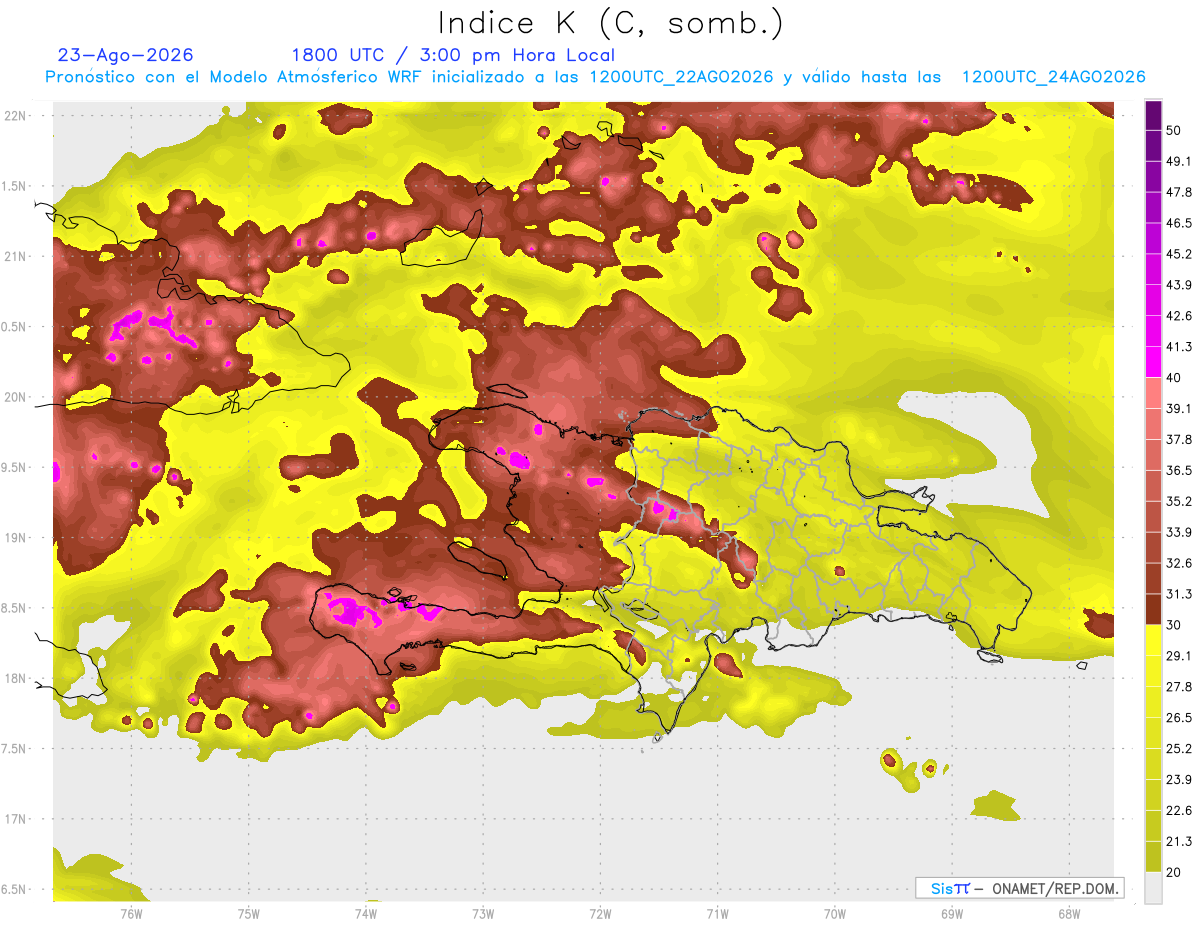Click the title 'Indice K (C, somb.)'

[x=610, y=23]
